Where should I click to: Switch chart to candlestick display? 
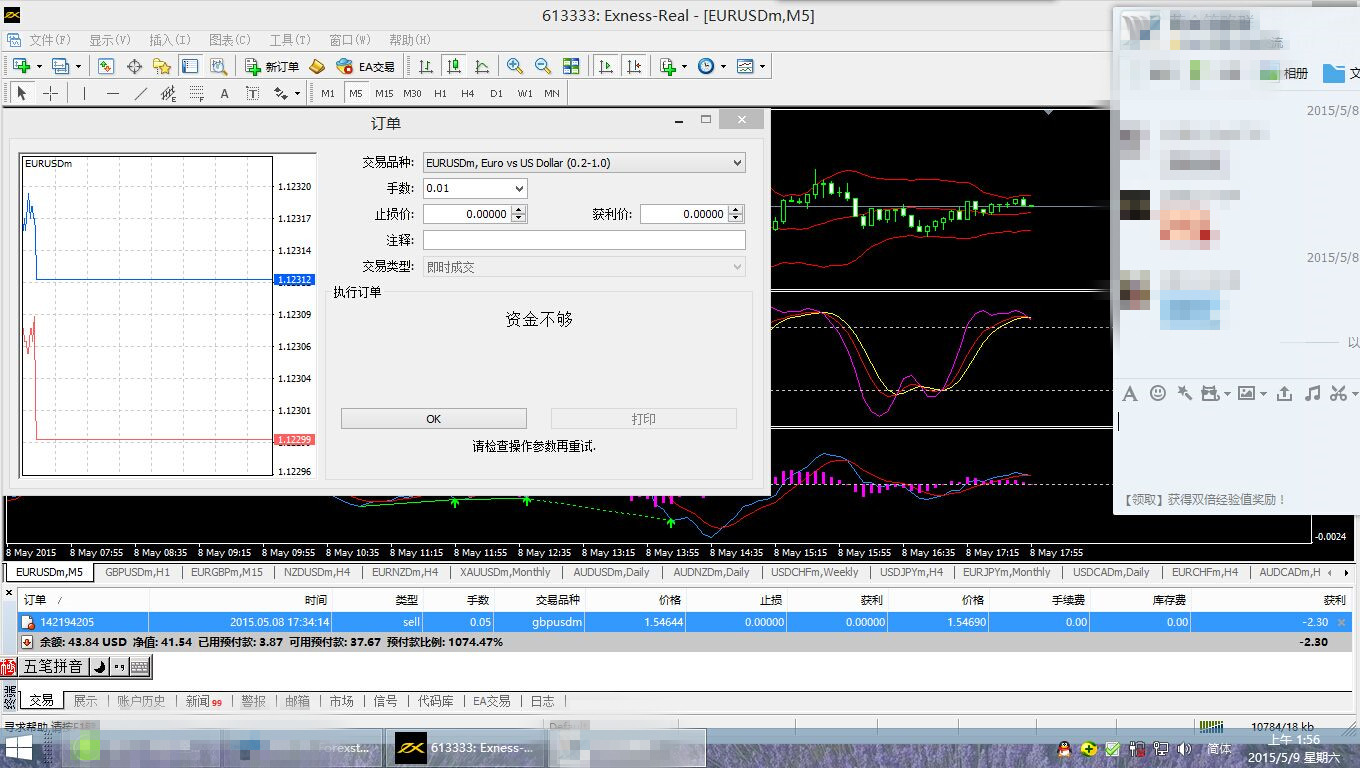(454, 67)
